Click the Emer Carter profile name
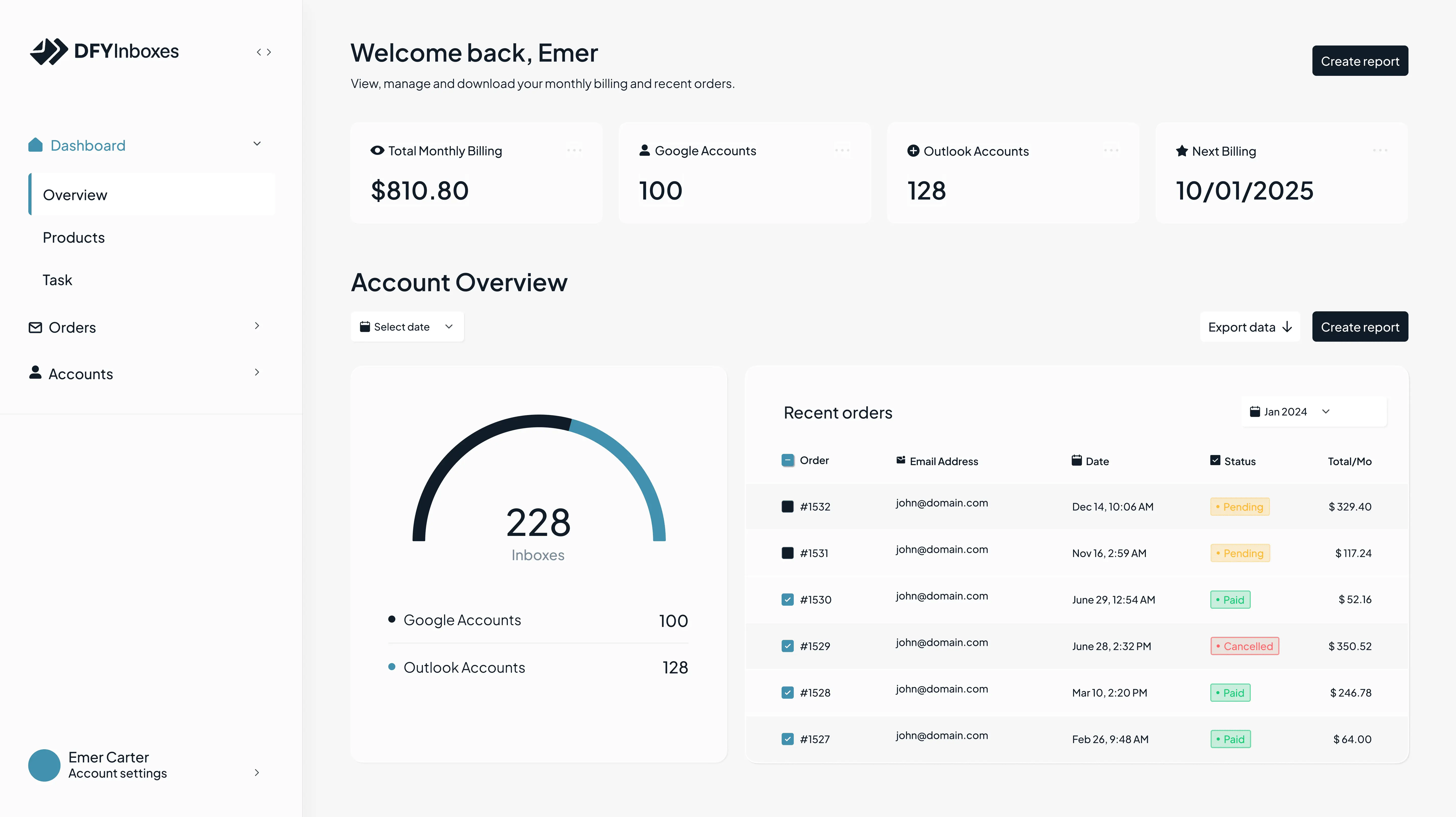This screenshot has height=817, width=1456. click(x=108, y=757)
